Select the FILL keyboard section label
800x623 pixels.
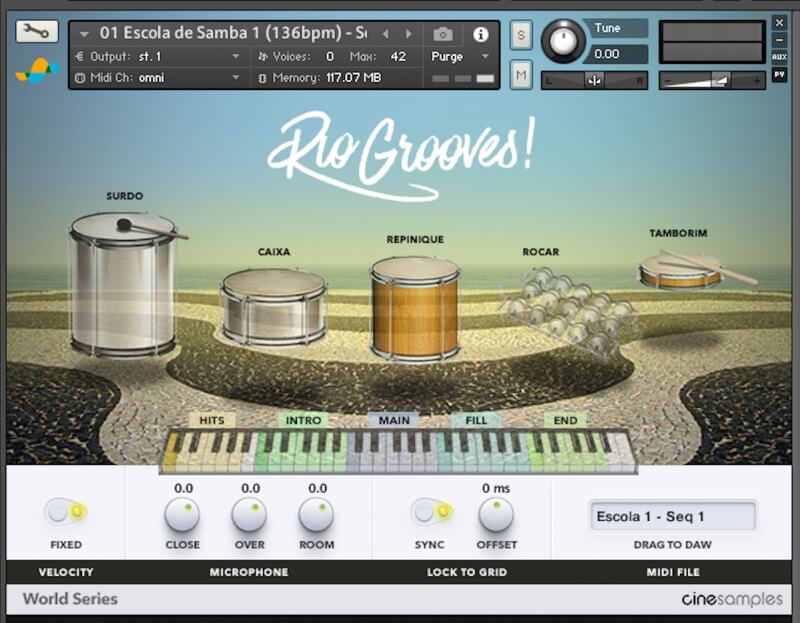476,420
